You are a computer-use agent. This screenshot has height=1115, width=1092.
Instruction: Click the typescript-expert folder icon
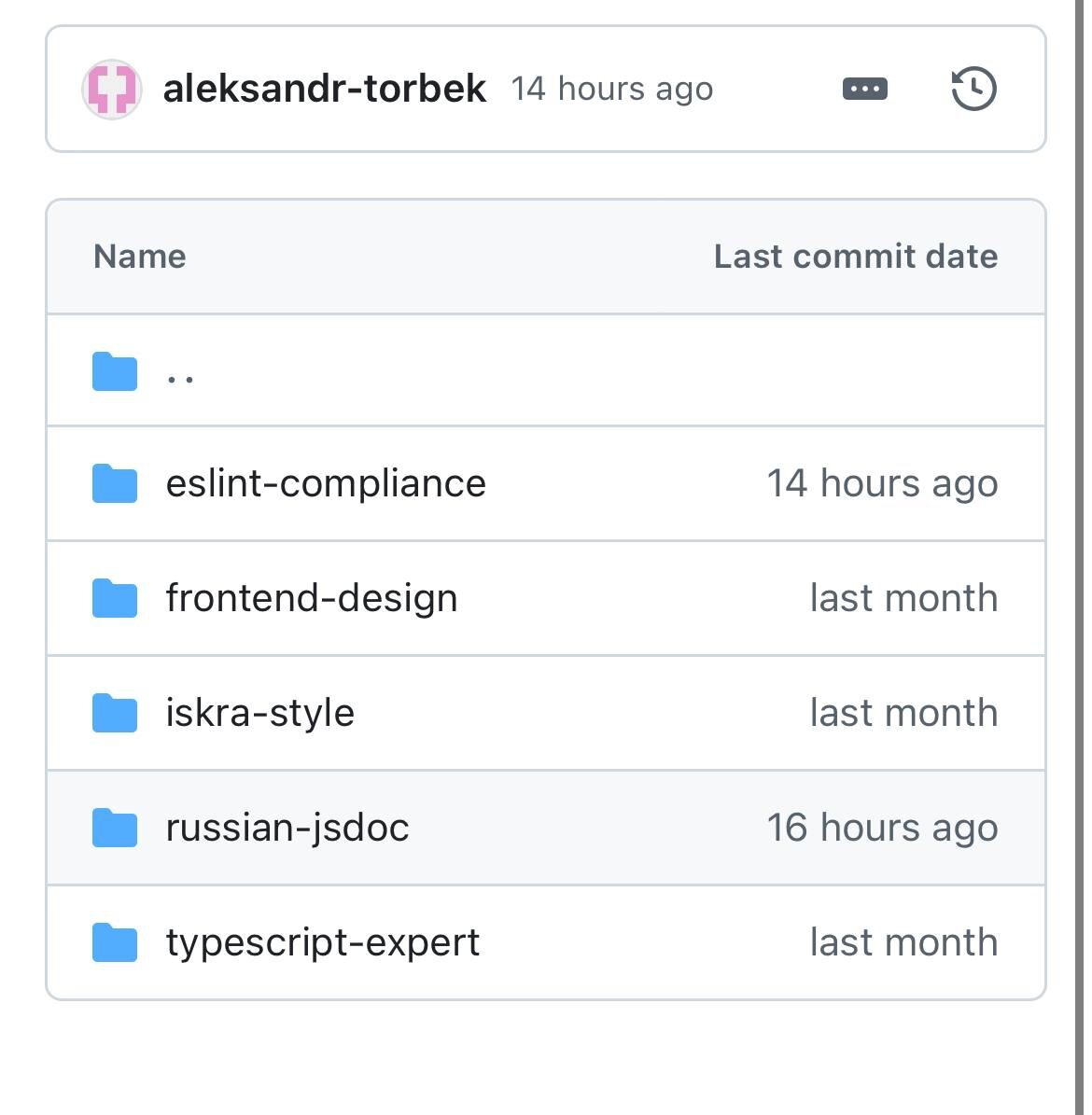[x=115, y=942]
